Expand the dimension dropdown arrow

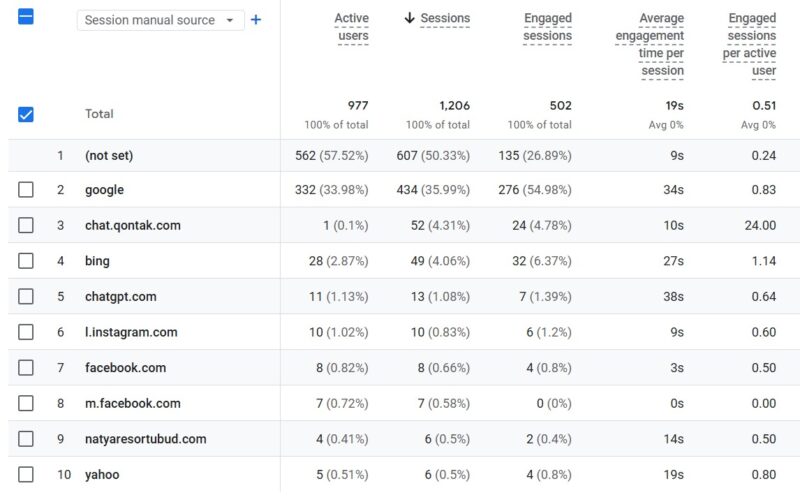230,20
